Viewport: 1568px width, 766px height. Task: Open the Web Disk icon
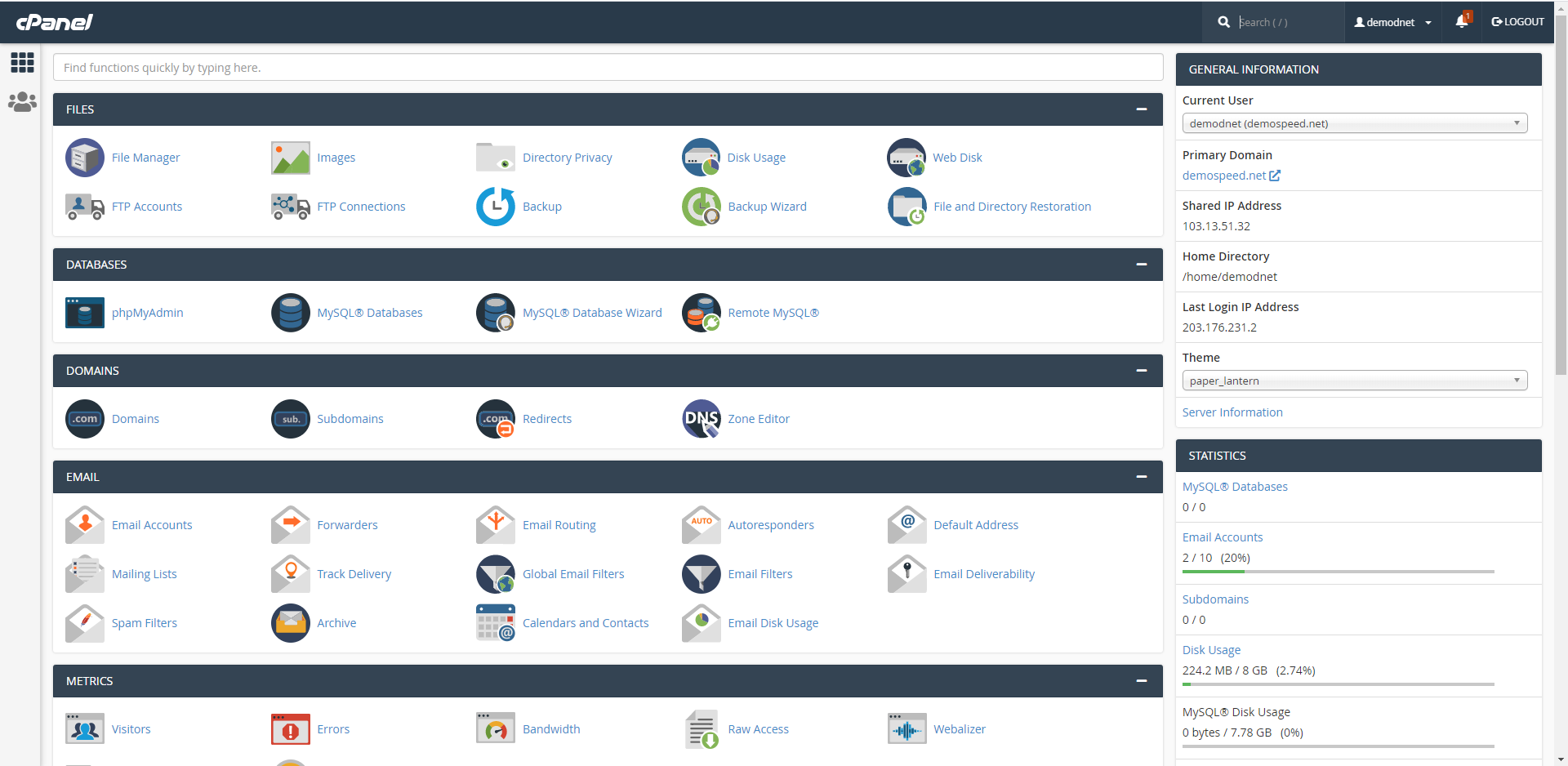(x=907, y=158)
